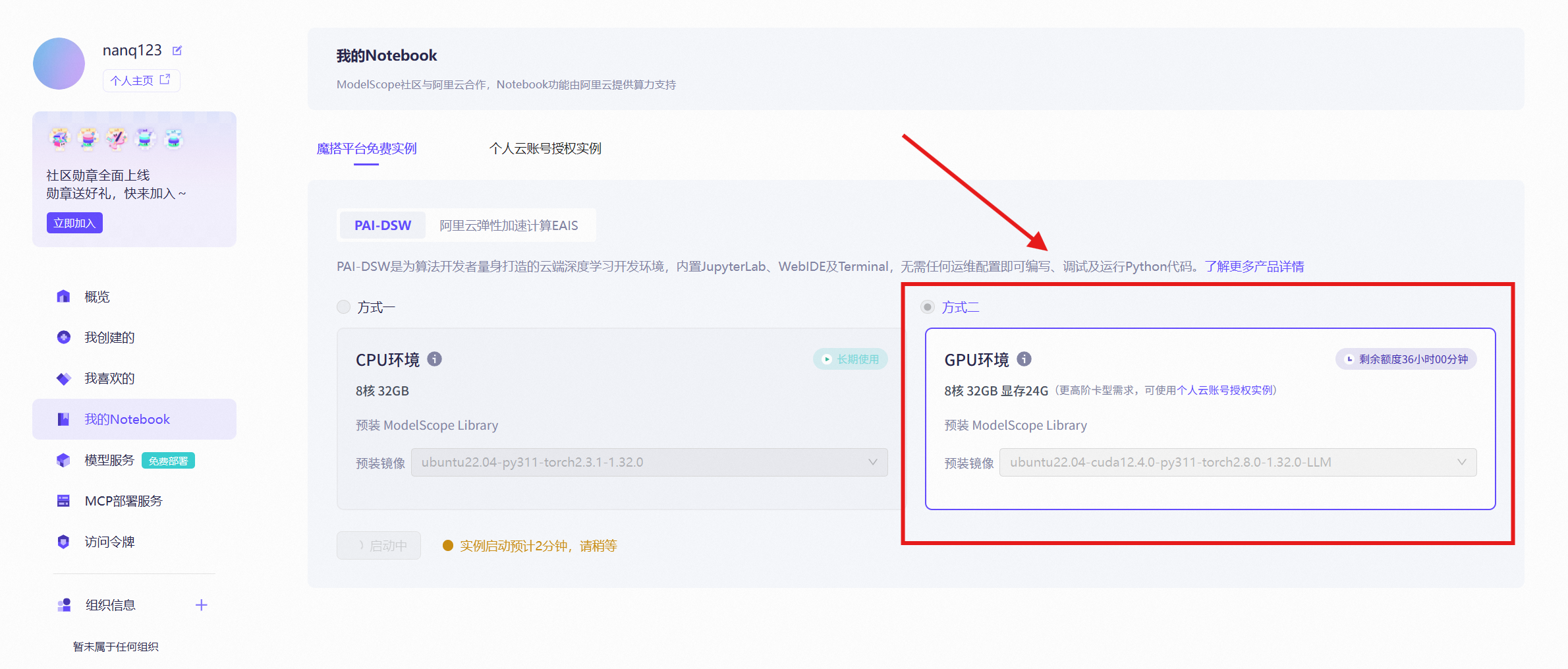Click the 我的Notebook page heading
Screen dimensions: 1568x669
click(x=387, y=55)
